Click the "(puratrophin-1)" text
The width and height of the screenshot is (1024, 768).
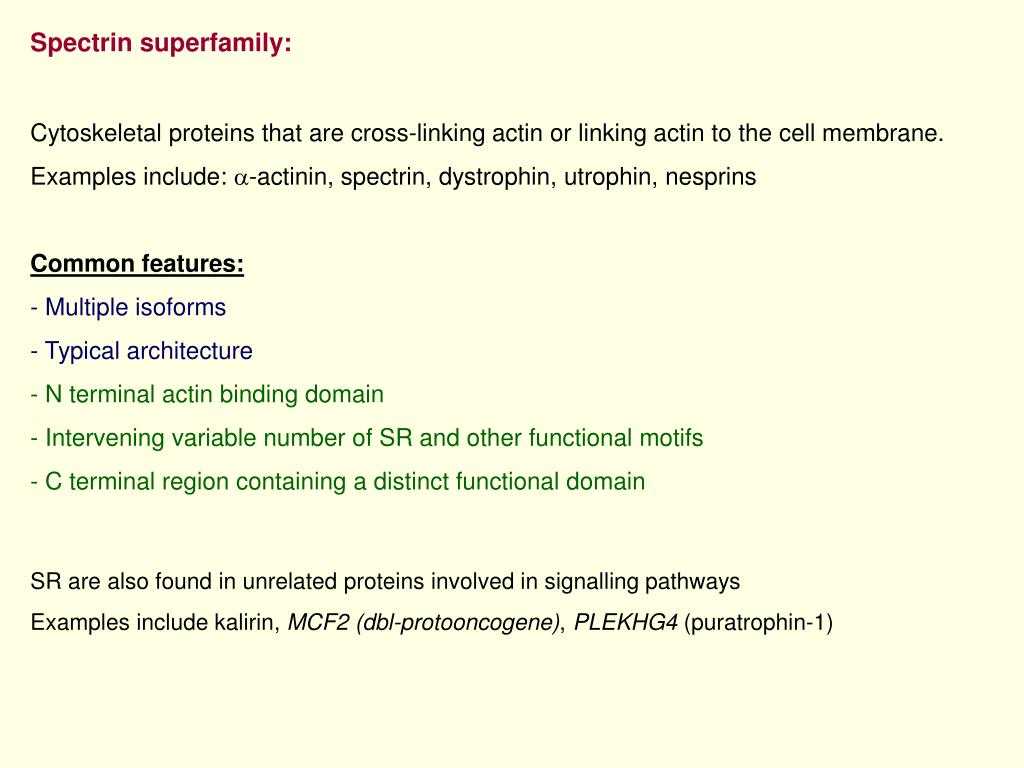(x=758, y=623)
